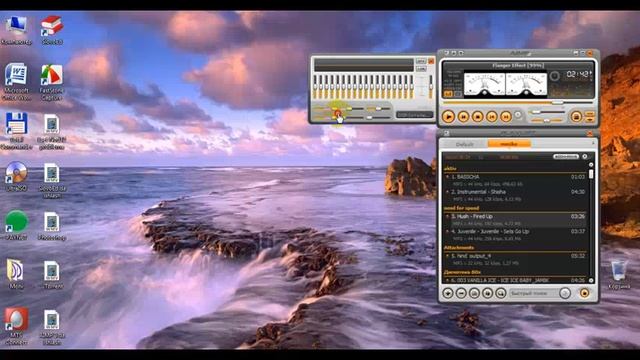The image size is (640, 360).
Task: Switch to the orange playlist tab
Action: point(509,144)
